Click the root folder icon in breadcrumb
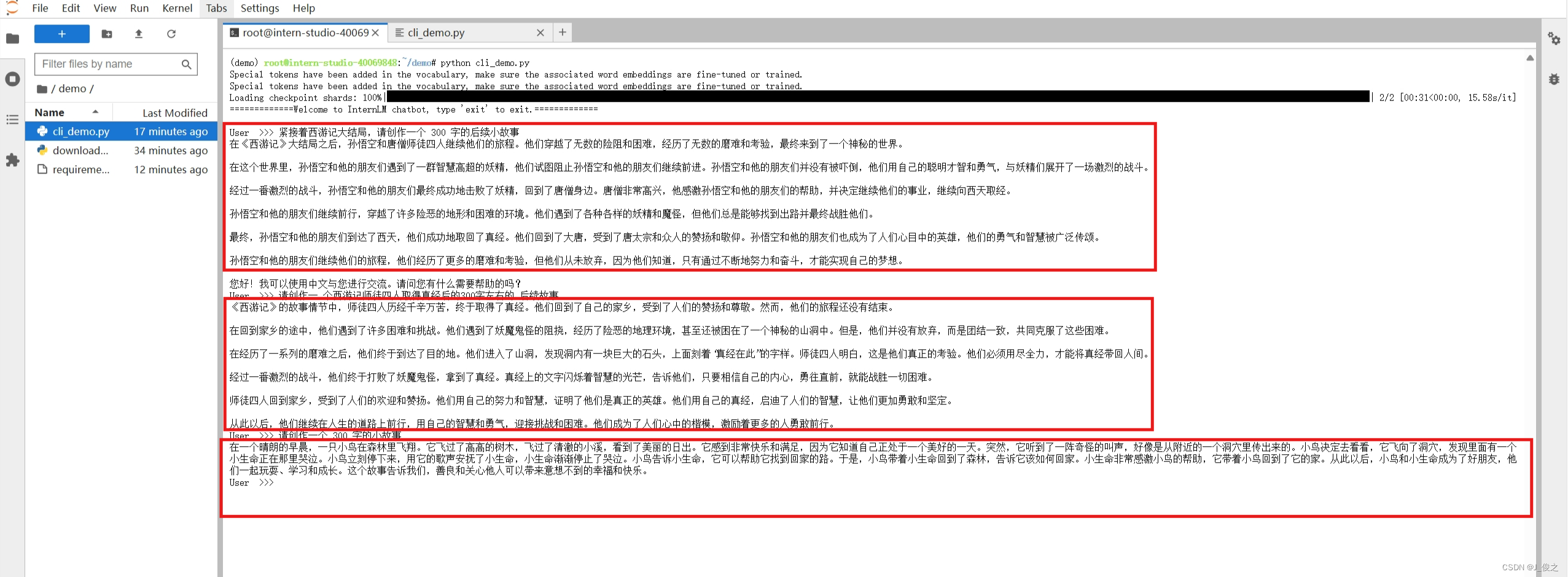 pos(42,89)
